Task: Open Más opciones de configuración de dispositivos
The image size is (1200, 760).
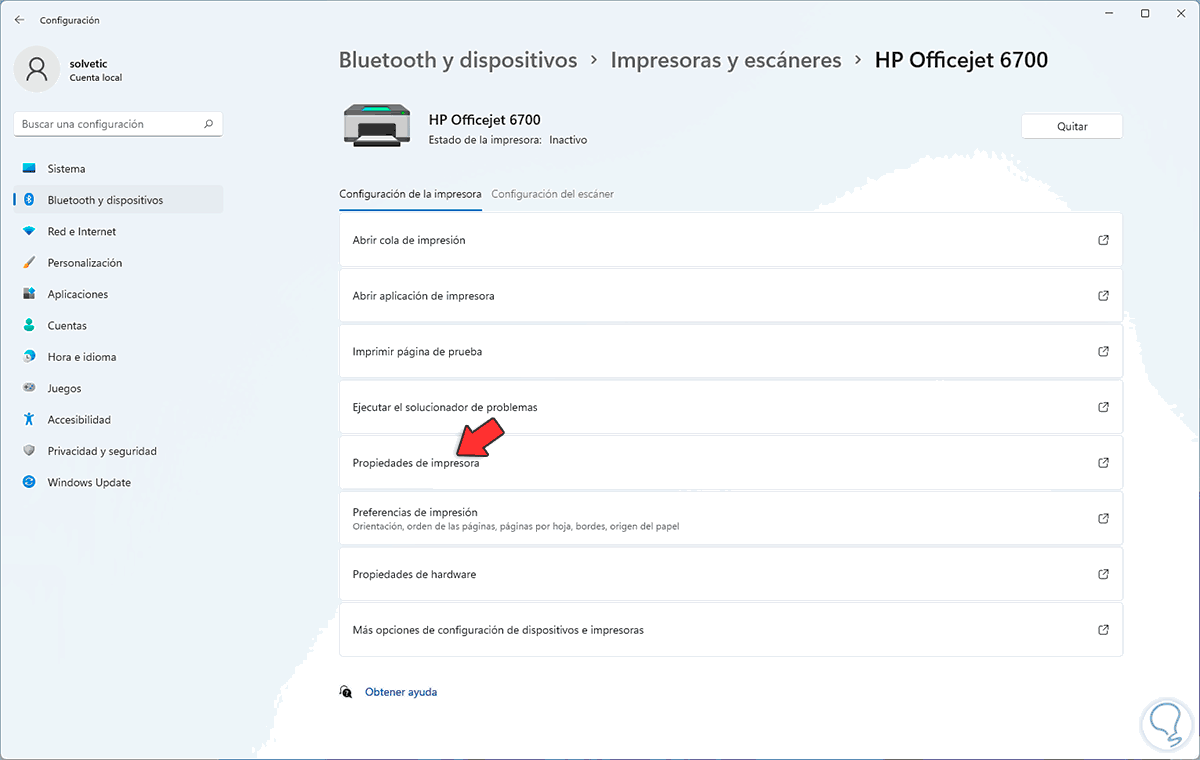Action: [x=731, y=630]
